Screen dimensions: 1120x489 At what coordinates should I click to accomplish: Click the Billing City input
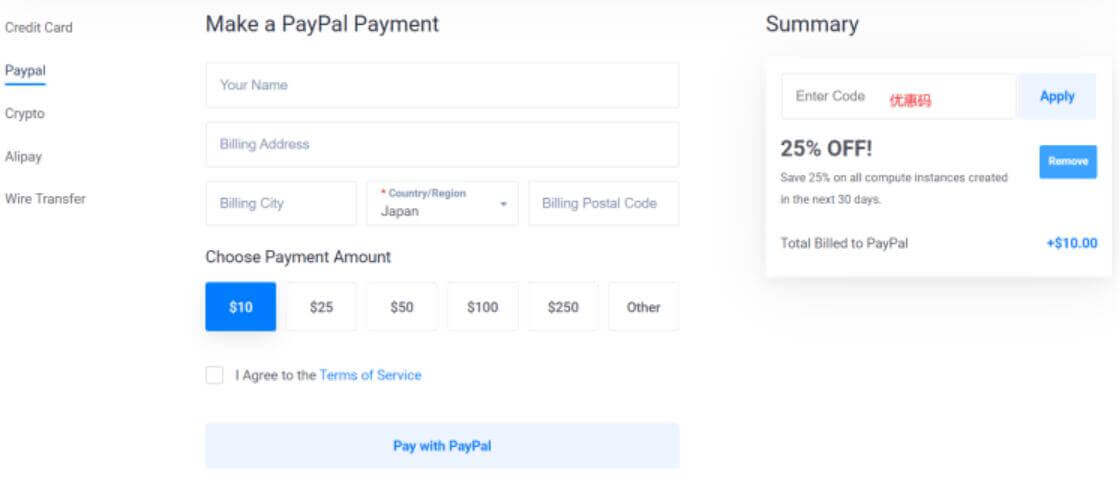tap(281, 203)
